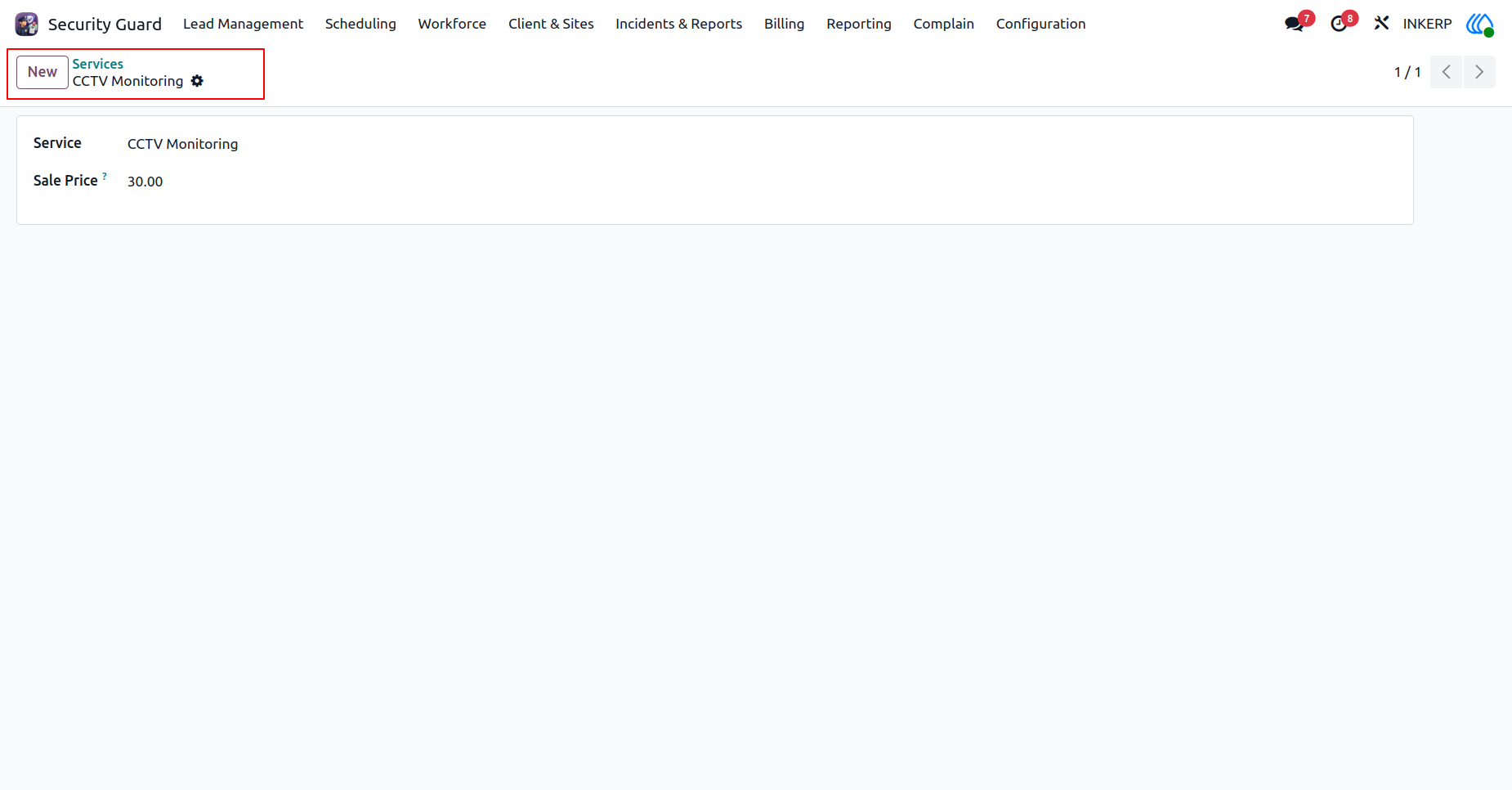The width and height of the screenshot is (1512, 790).
Task: Click the Sale Price field label
Action: (65, 181)
